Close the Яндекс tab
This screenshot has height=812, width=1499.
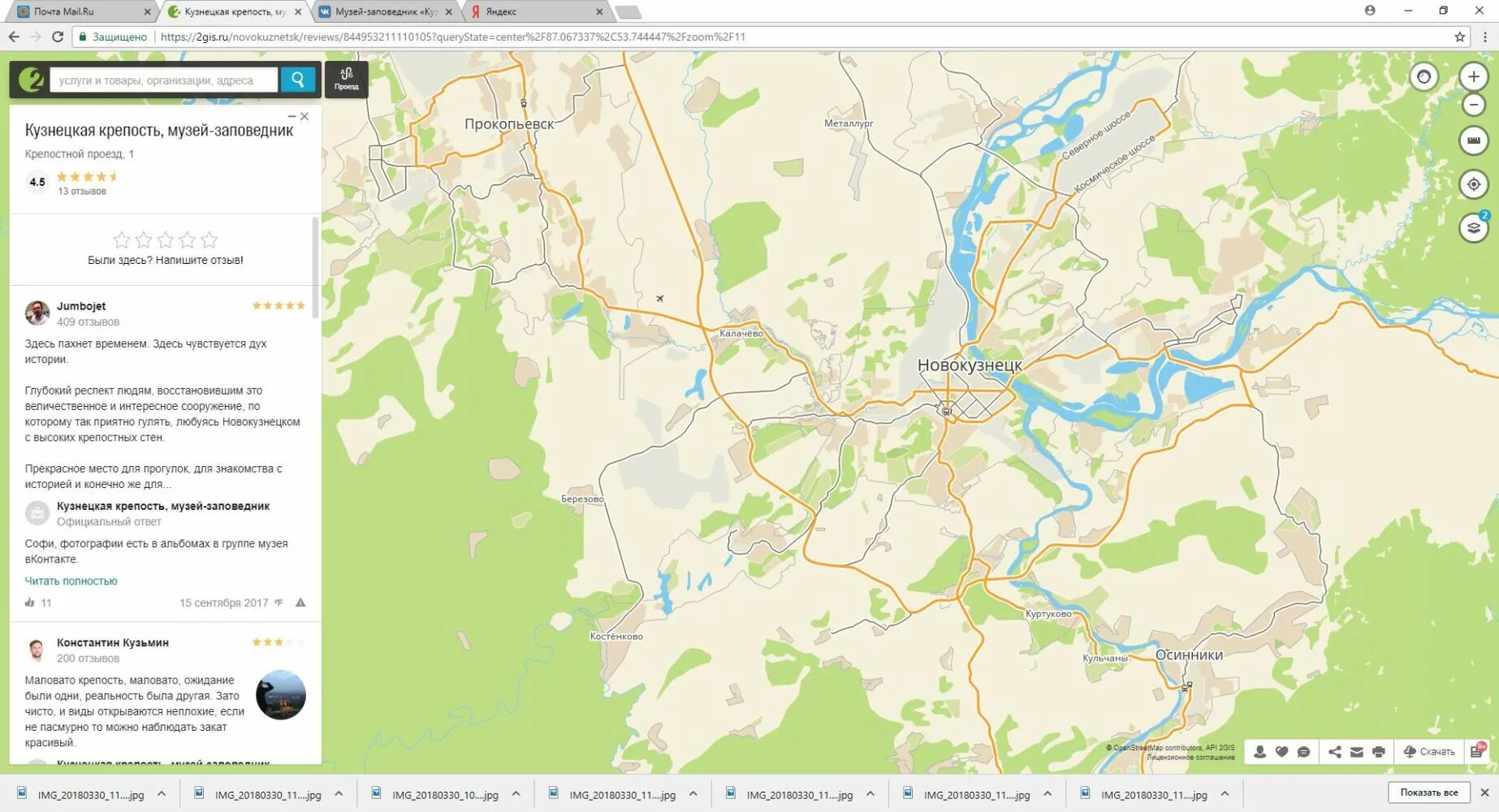click(x=599, y=11)
